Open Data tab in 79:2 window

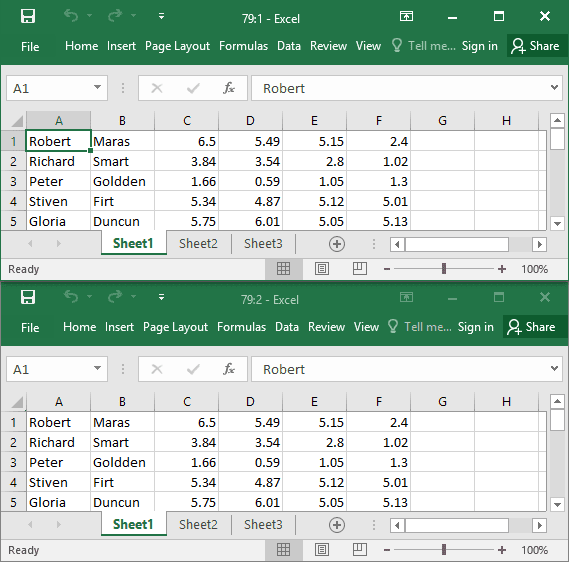tap(287, 327)
